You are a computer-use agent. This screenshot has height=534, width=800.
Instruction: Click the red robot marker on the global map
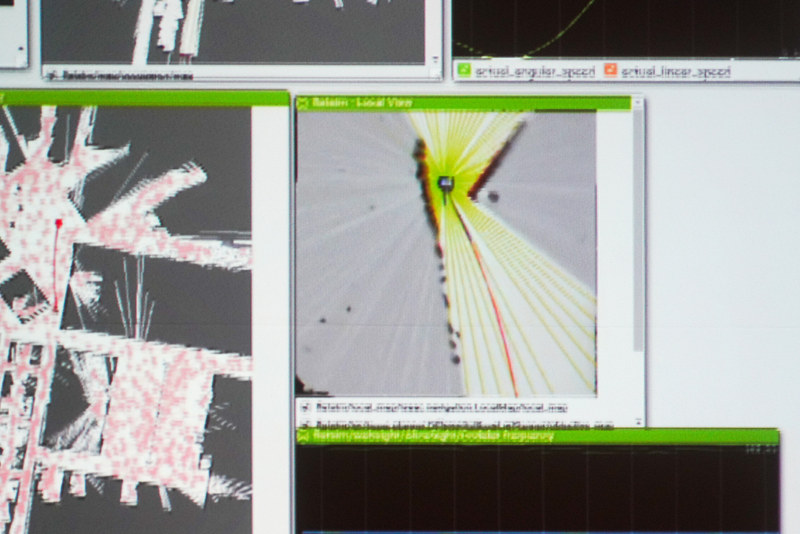59,223
